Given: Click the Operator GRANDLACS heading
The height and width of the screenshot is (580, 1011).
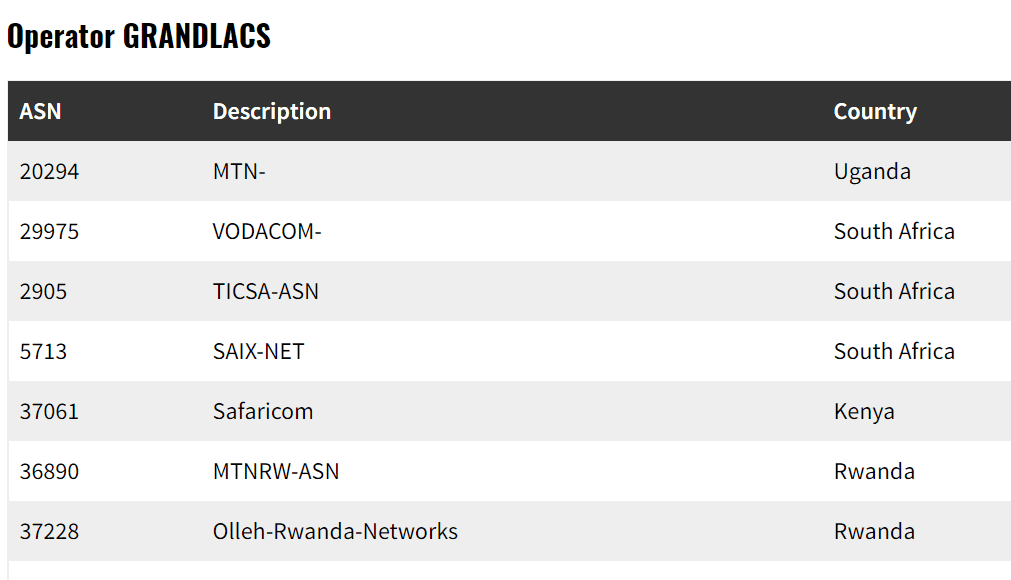Looking at the screenshot, I should [x=139, y=36].
